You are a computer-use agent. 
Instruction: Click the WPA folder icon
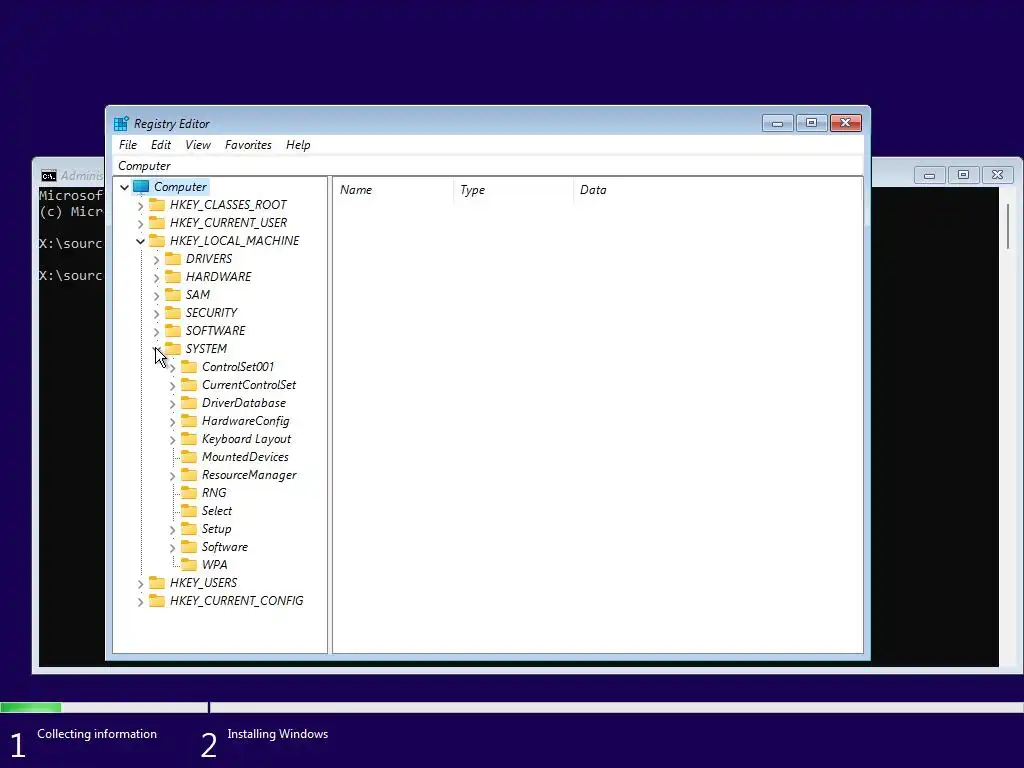189,565
